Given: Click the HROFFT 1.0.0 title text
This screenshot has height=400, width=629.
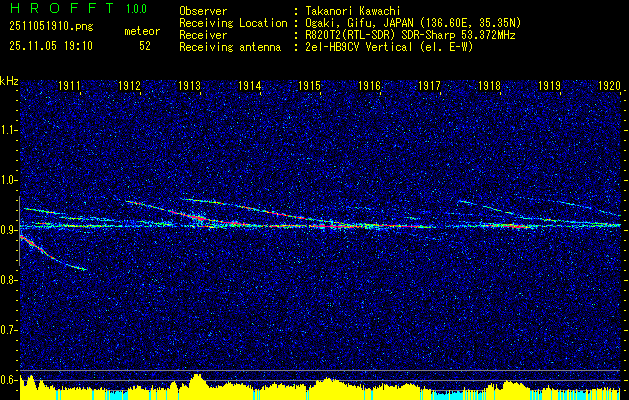Looking at the screenshot, I should click(78, 8).
